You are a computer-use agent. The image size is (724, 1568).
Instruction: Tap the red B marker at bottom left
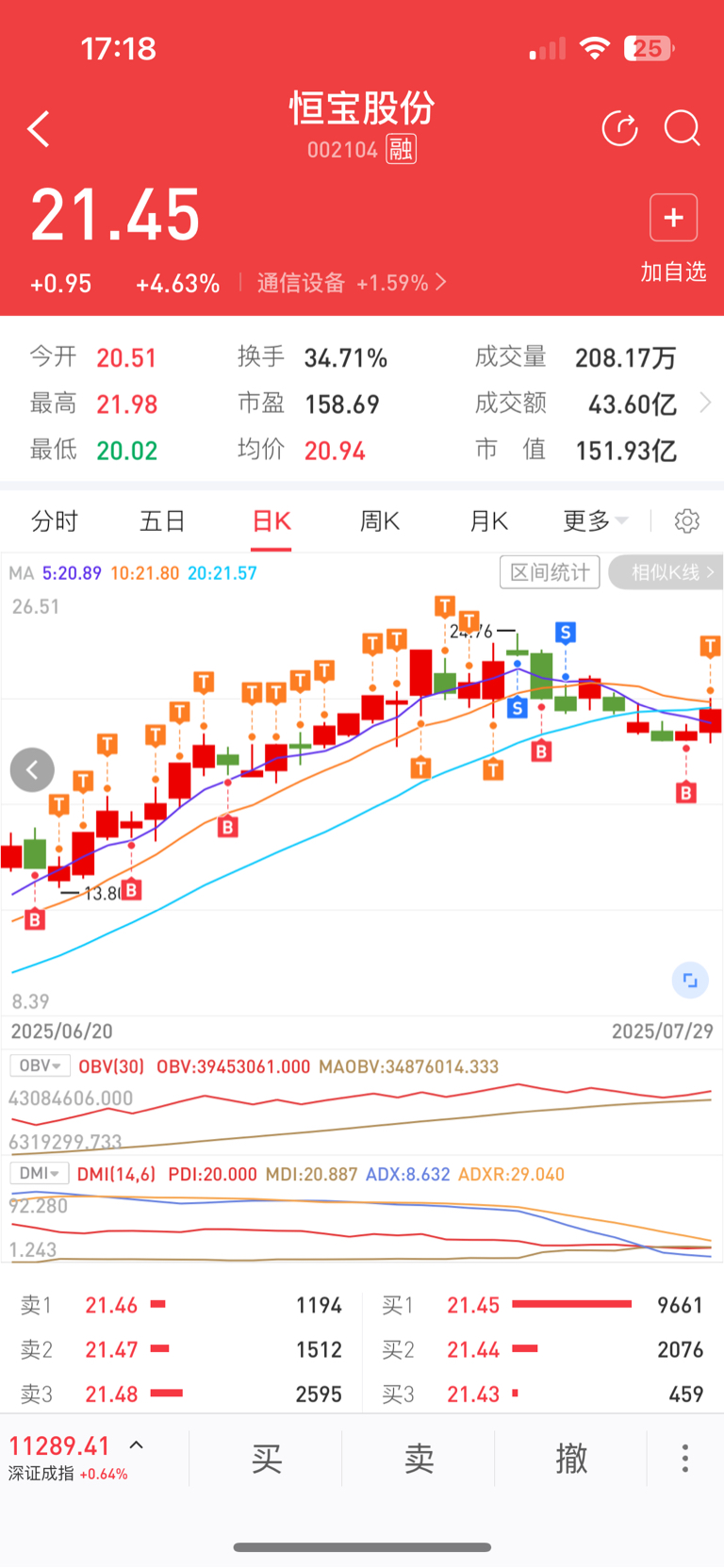[35, 918]
